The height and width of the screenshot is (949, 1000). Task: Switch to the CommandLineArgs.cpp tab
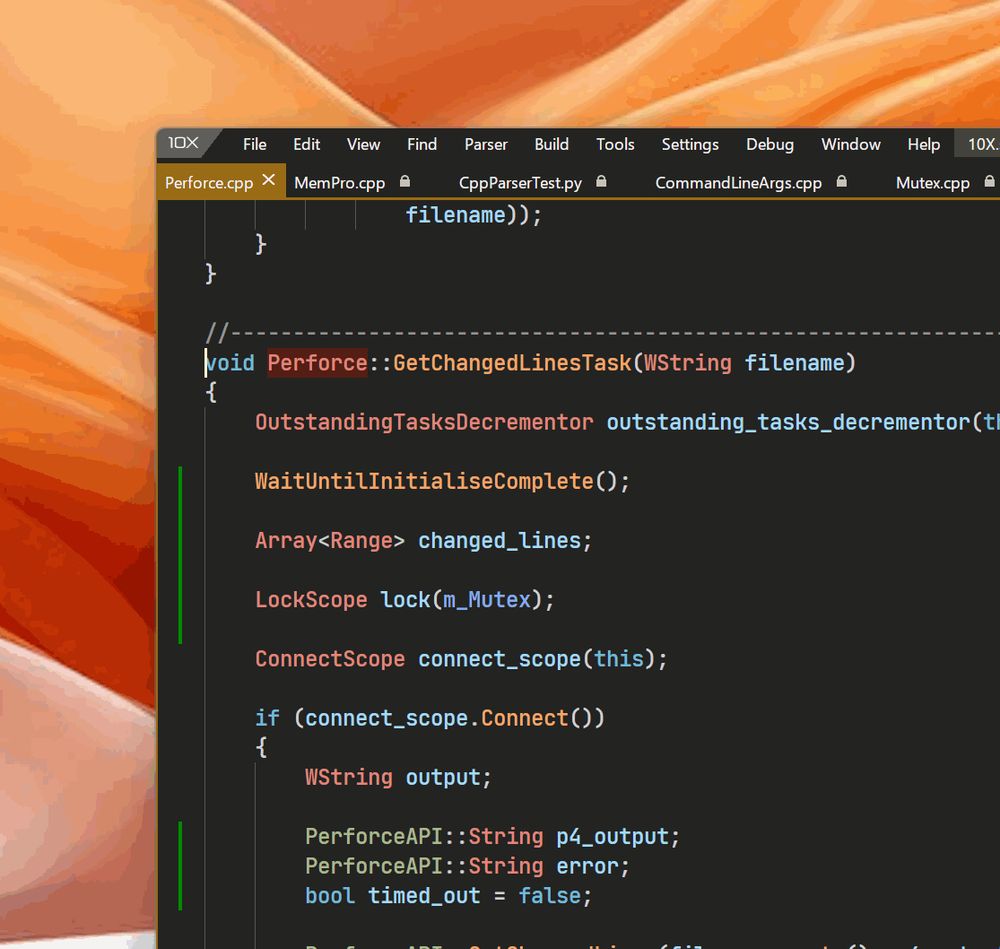click(739, 182)
